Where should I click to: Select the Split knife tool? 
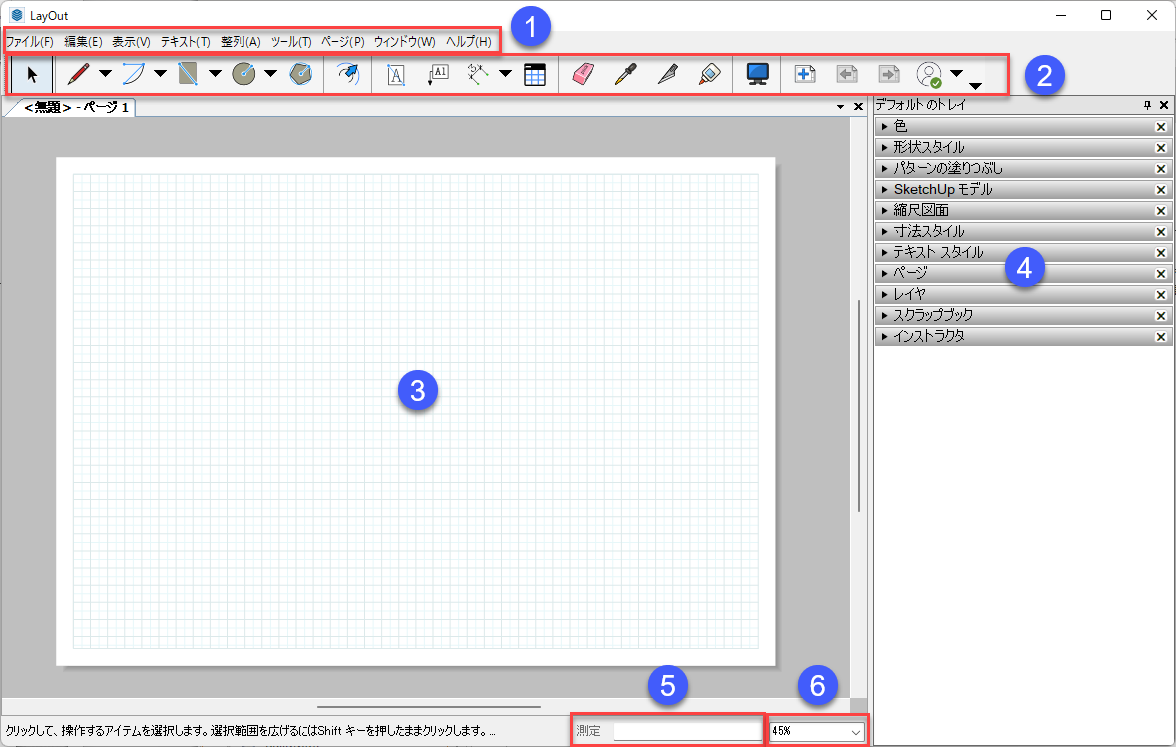click(x=667, y=75)
